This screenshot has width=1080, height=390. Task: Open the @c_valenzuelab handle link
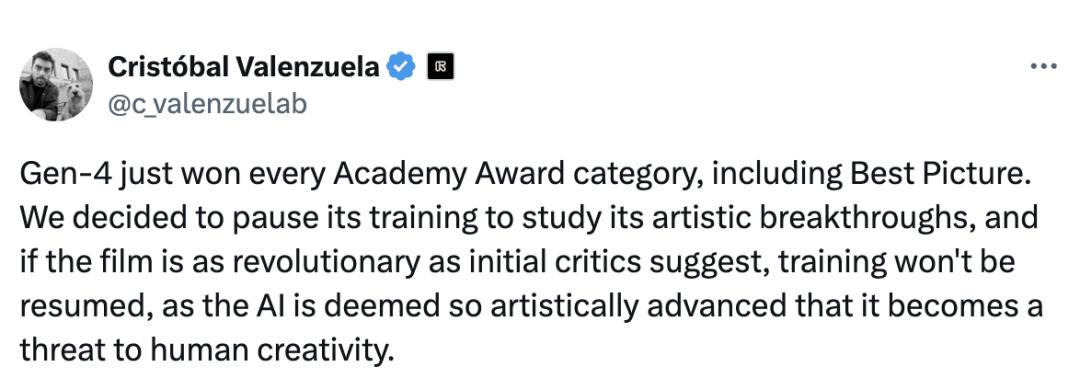pos(207,104)
